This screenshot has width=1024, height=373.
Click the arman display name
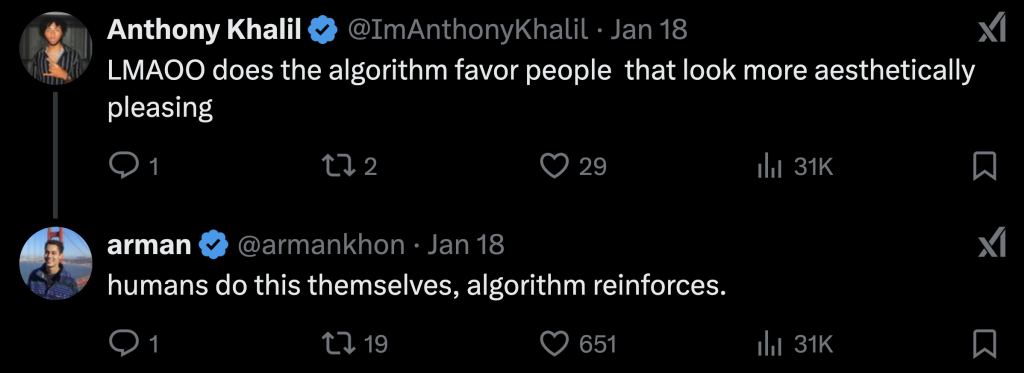pos(149,245)
